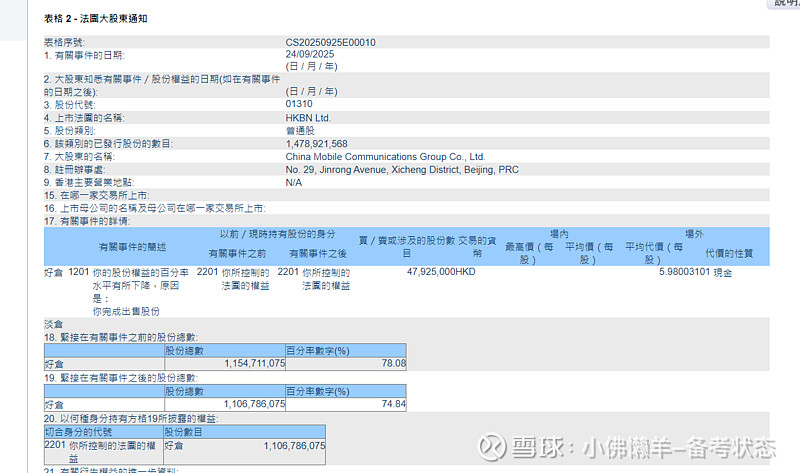This screenshot has width=800, height=473.
Task: Click the event code 1201
Action: point(79,272)
